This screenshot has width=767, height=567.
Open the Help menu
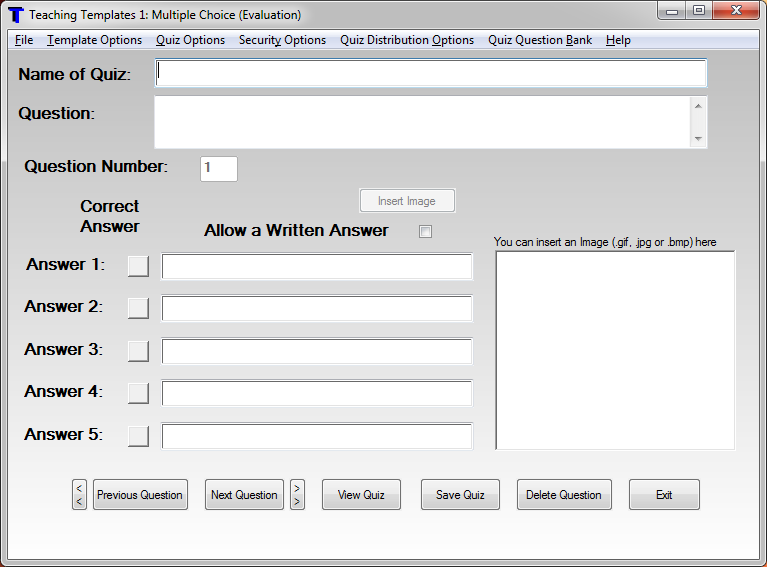pos(618,40)
